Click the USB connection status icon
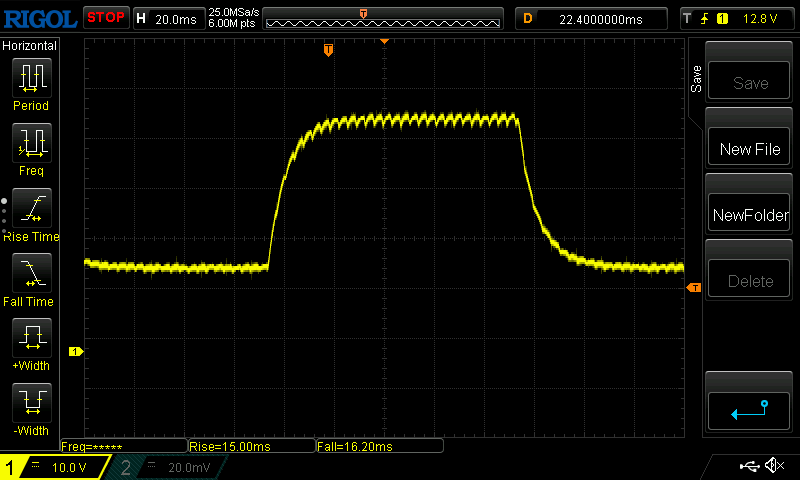This screenshot has height=480, width=800. click(x=749, y=466)
